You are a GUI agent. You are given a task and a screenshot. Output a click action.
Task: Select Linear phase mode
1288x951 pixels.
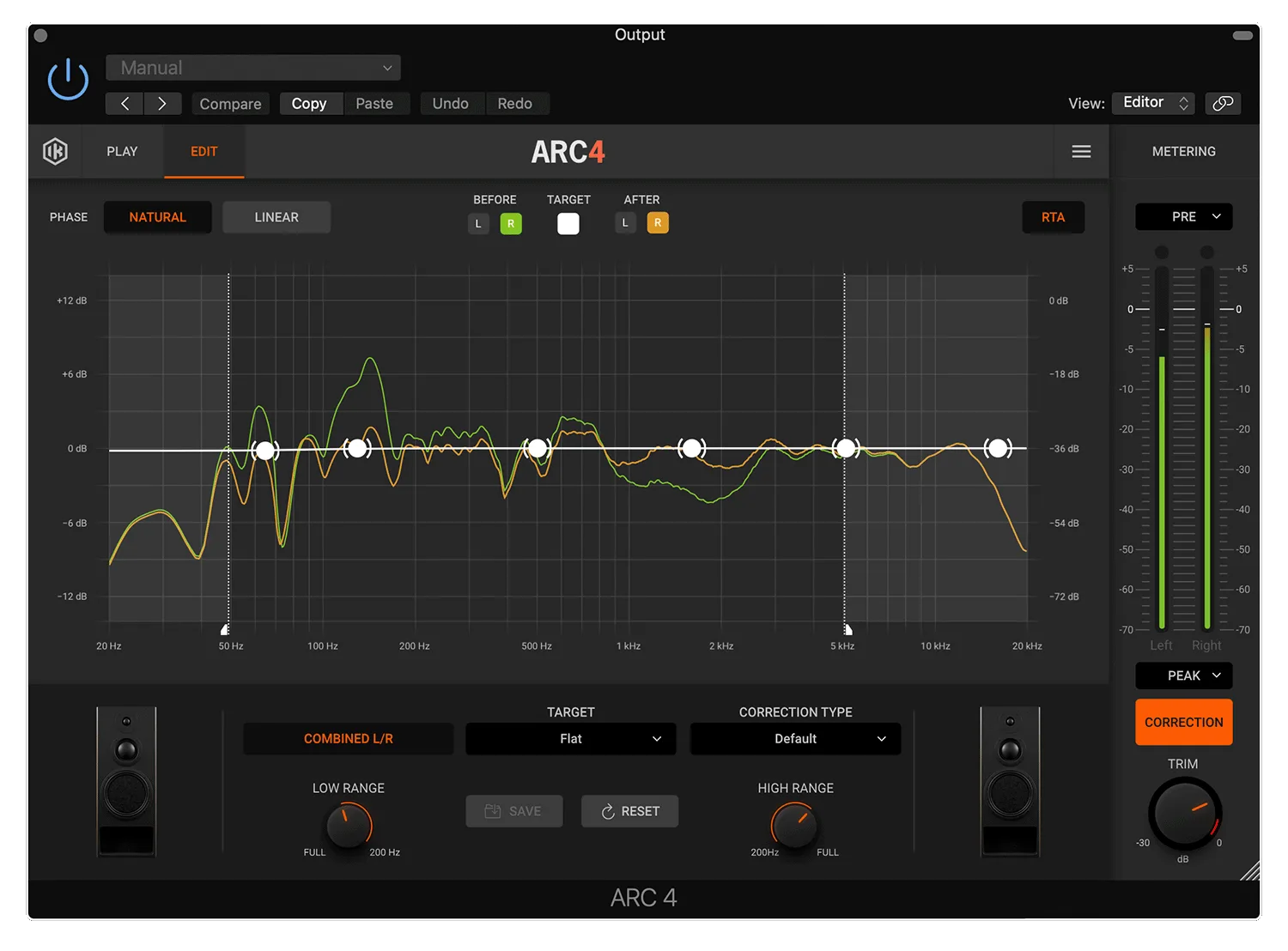pos(276,217)
